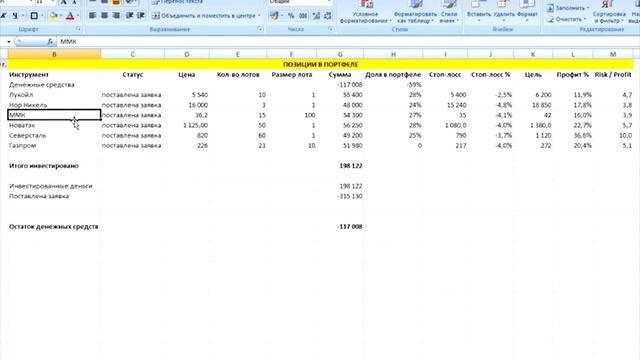640x360 pixels.
Task: Select the Risk / Profit header cell
Action: coord(613,75)
